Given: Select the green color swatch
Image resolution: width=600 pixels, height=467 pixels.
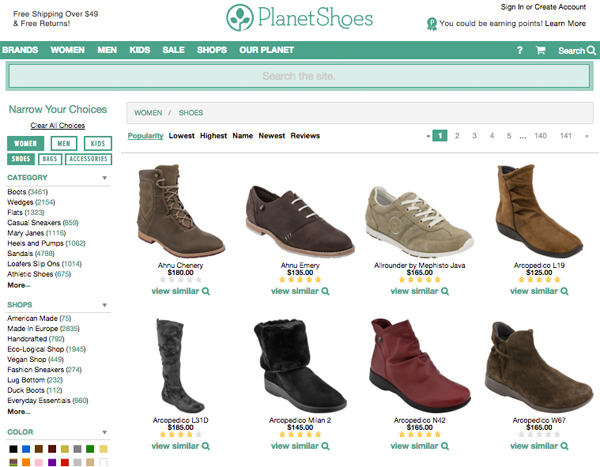Looking at the screenshot, I should pos(90,449).
